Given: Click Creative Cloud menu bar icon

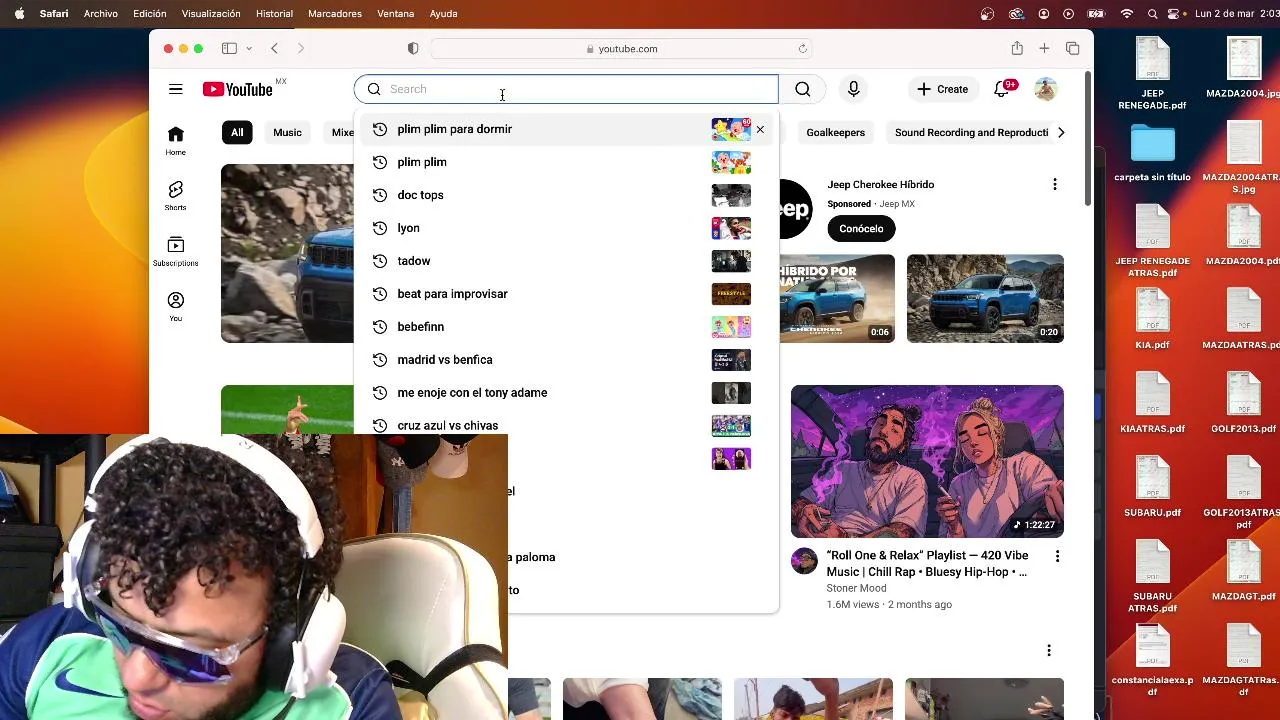Looking at the screenshot, I should (x=1017, y=13).
